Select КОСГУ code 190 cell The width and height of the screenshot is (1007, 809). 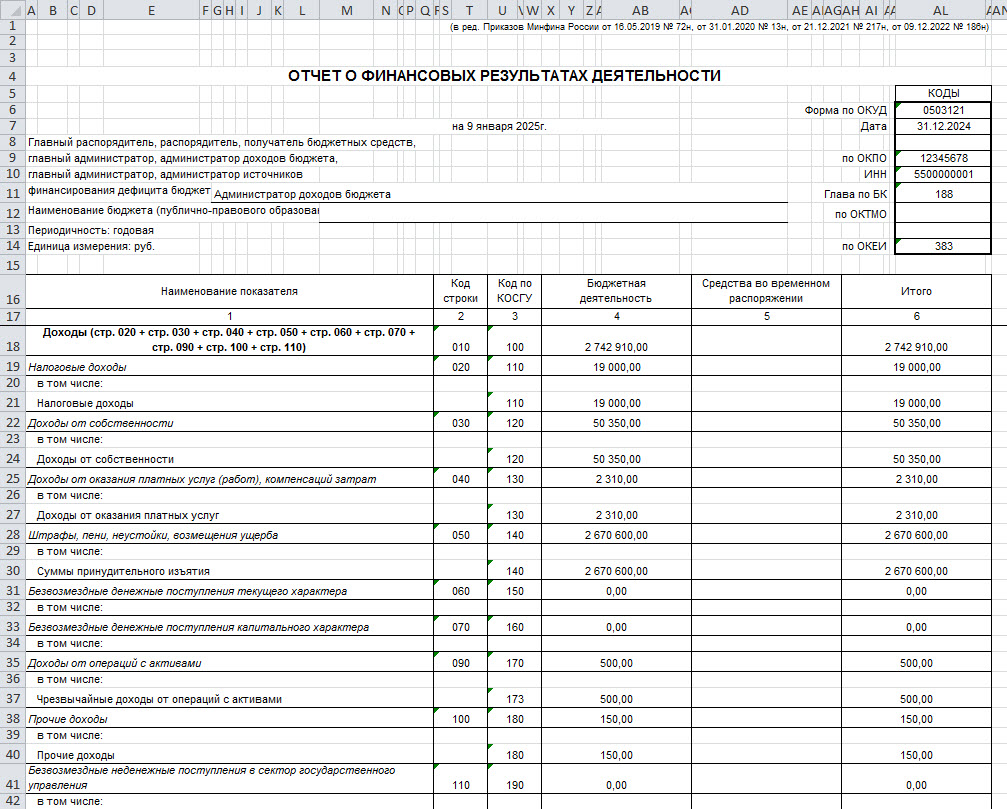pyautogui.click(x=514, y=778)
